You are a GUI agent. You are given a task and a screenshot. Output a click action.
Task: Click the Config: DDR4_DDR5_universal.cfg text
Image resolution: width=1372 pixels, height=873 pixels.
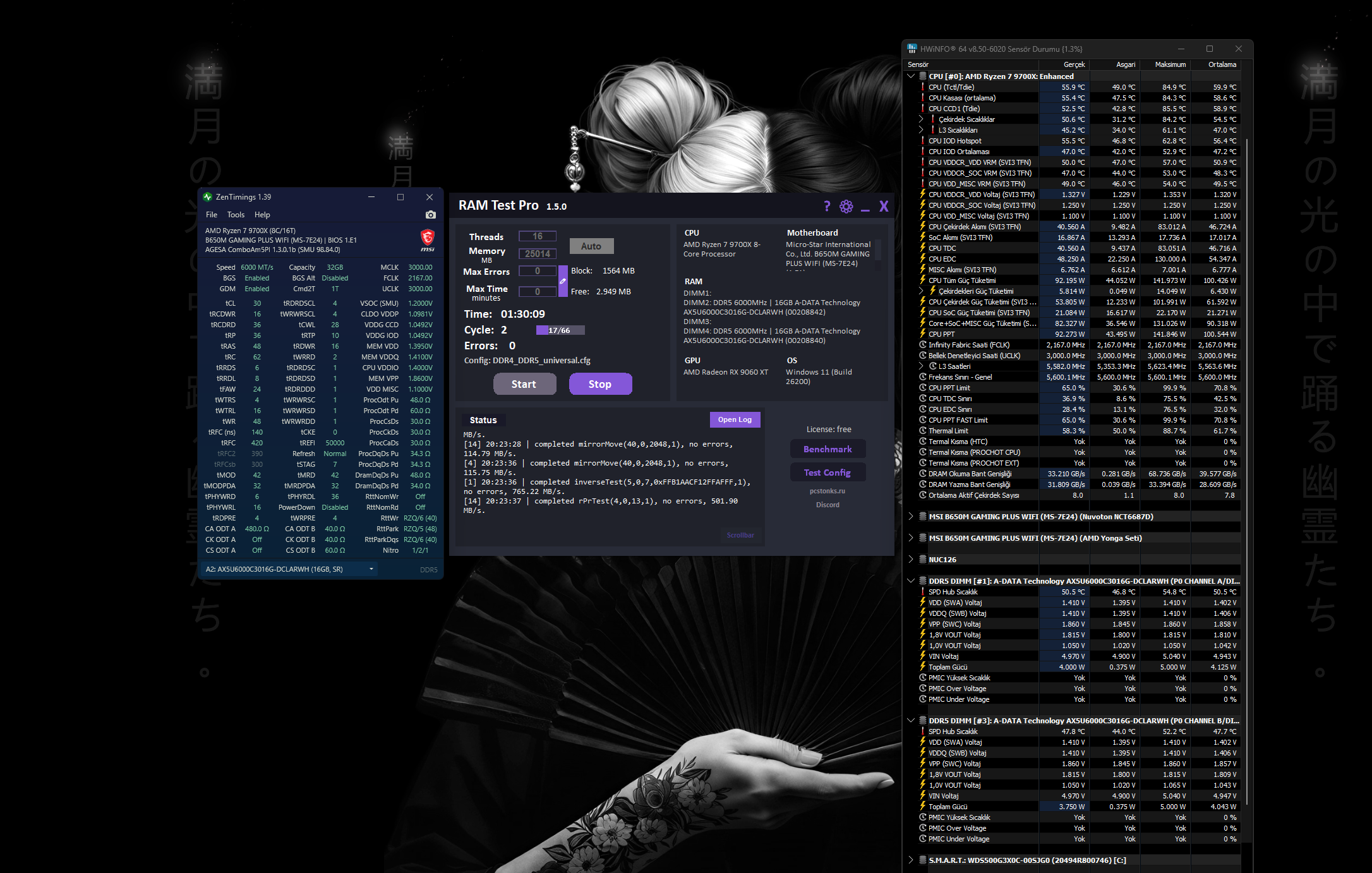tap(527, 361)
